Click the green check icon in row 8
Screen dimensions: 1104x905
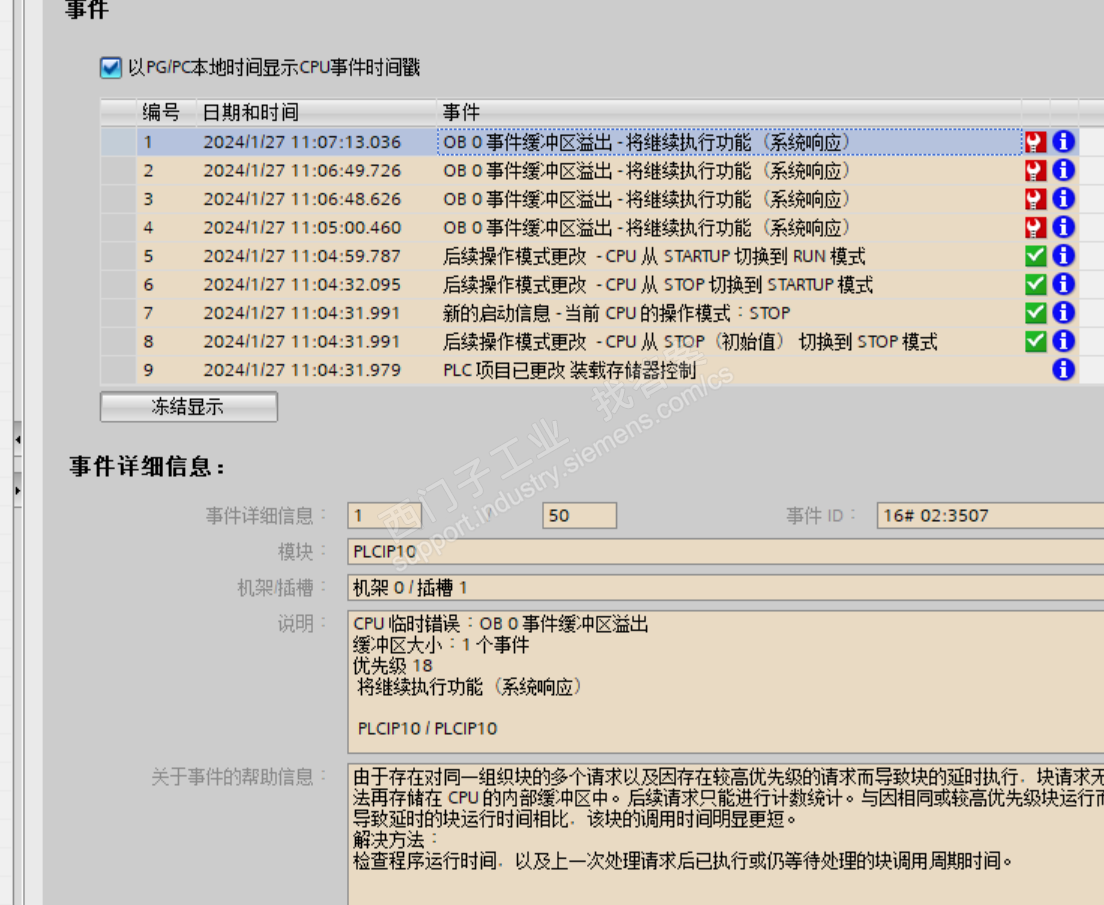(x=1035, y=342)
